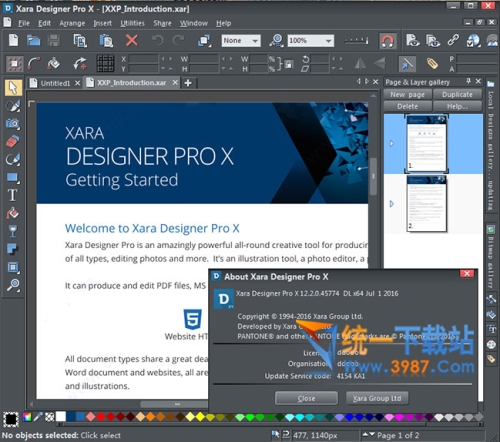Toggle the lock aspect ratio button
500x442 pixels.
(289, 64)
